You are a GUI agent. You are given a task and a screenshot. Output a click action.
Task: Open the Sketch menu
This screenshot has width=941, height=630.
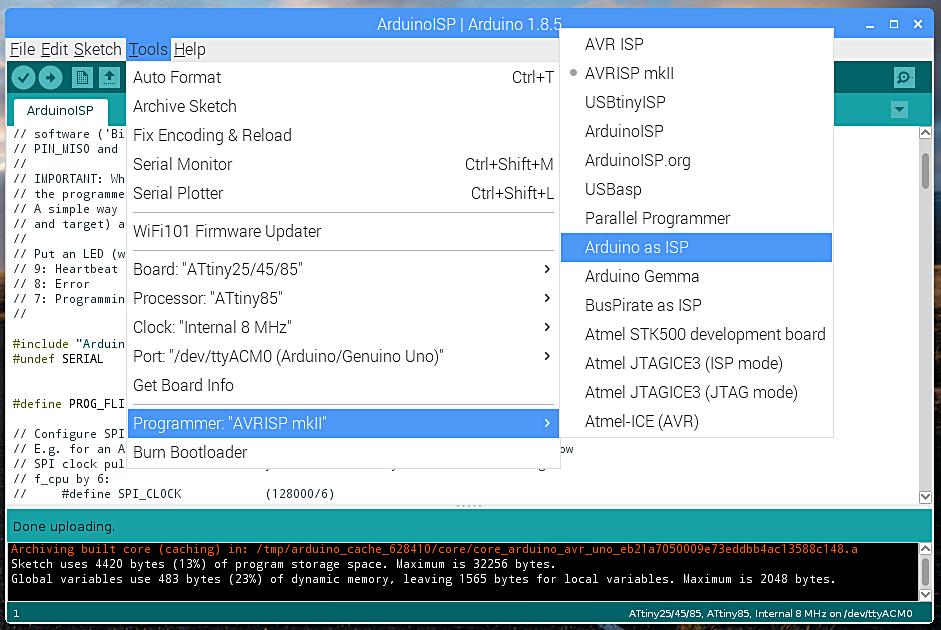click(98, 49)
